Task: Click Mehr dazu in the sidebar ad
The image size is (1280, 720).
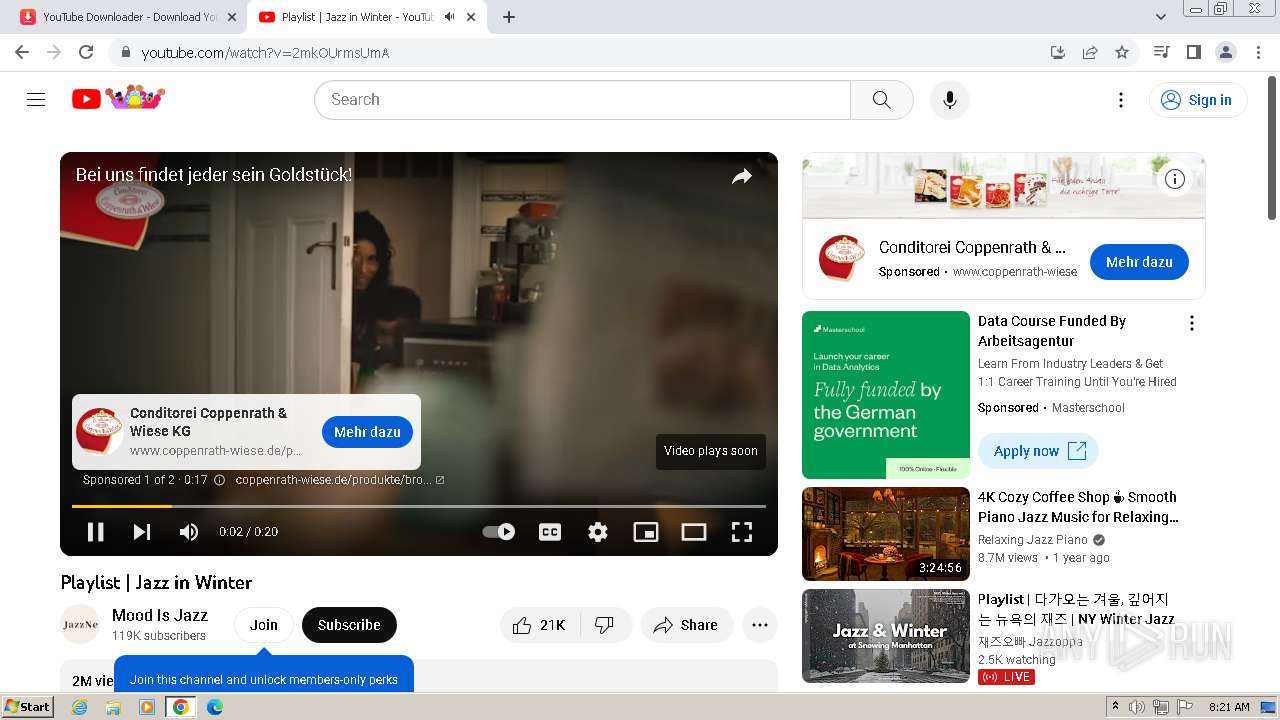Action: [x=1139, y=262]
